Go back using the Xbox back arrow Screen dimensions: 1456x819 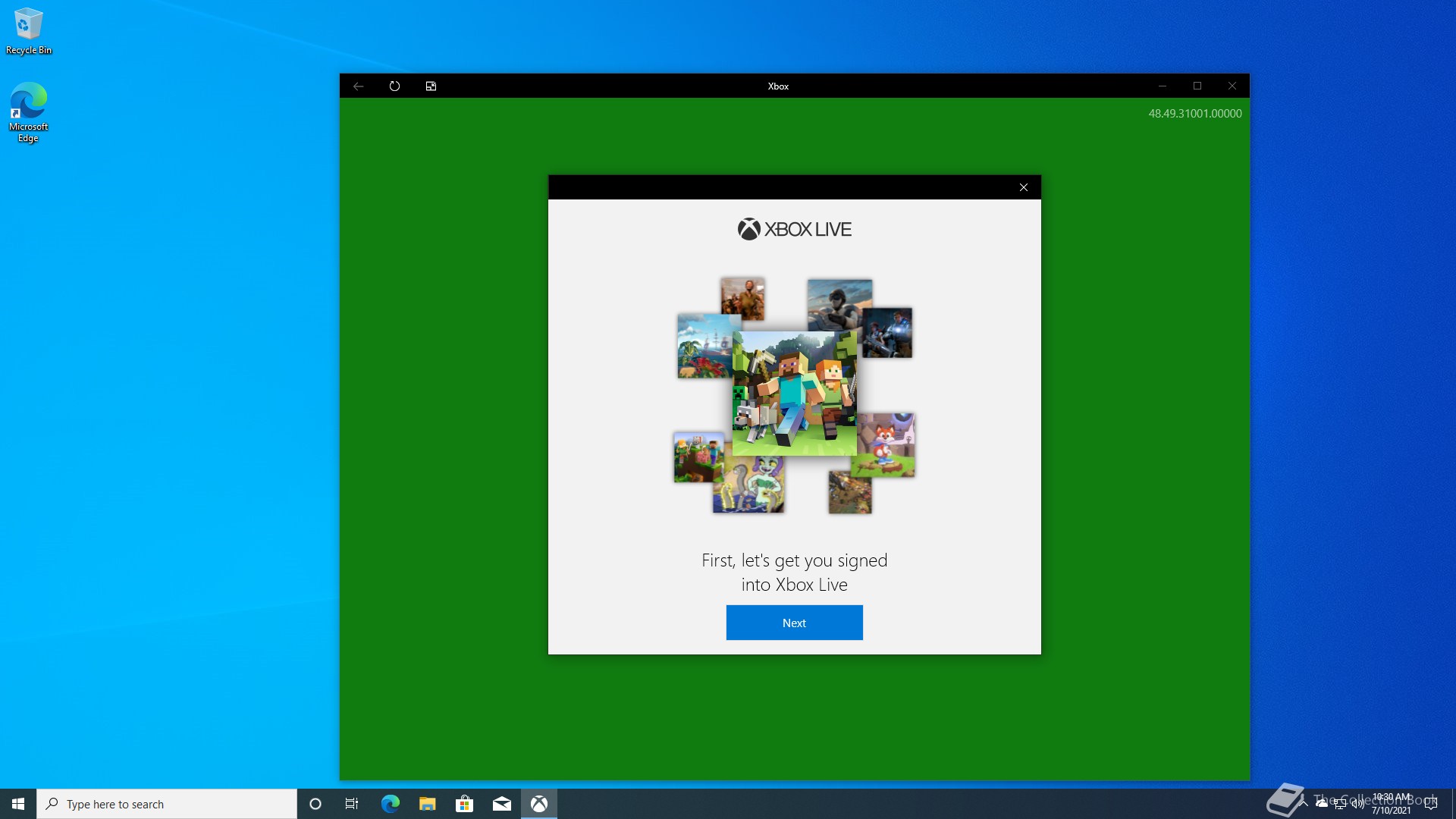[358, 86]
